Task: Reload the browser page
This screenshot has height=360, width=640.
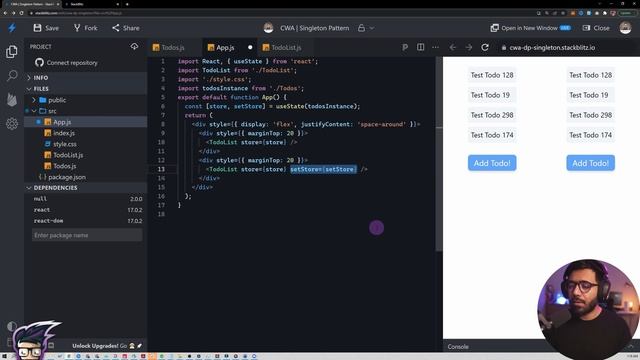Action: 21,13
